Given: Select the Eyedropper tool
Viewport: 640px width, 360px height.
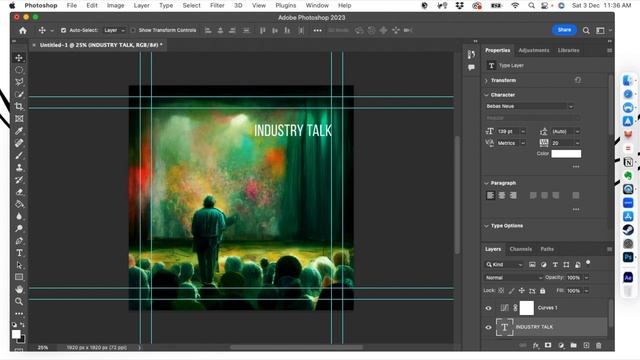Looking at the screenshot, I should [x=19, y=131].
